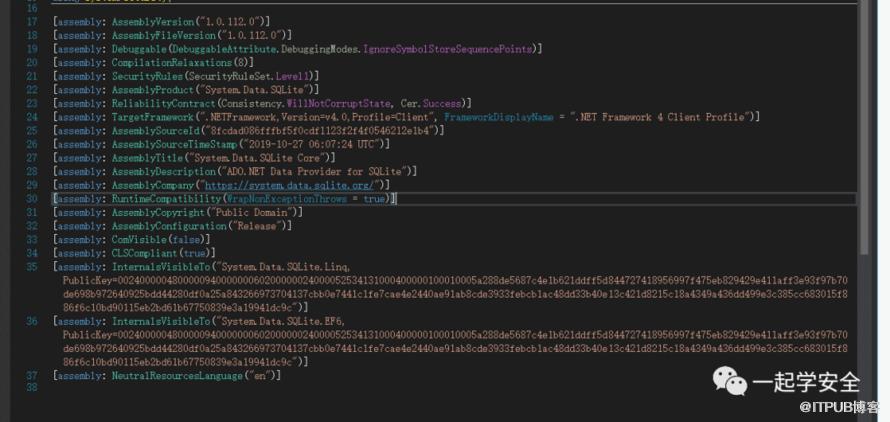Screen dimensions: 890x422
Task: Click SecurityRules on line 21
Action: (x=147, y=76)
